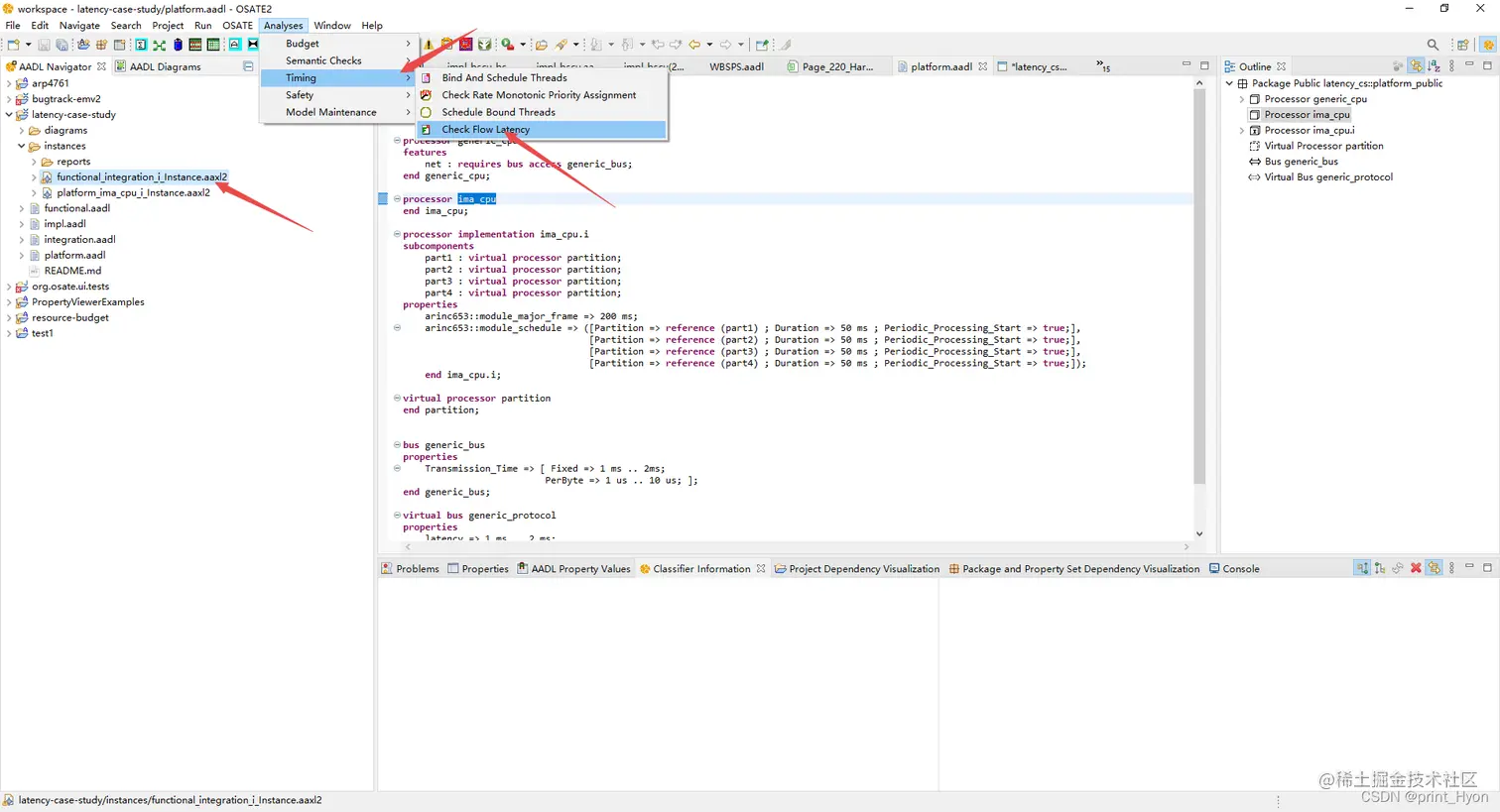Open the Navigate menu
The image size is (1500, 812).
(79, 26)
